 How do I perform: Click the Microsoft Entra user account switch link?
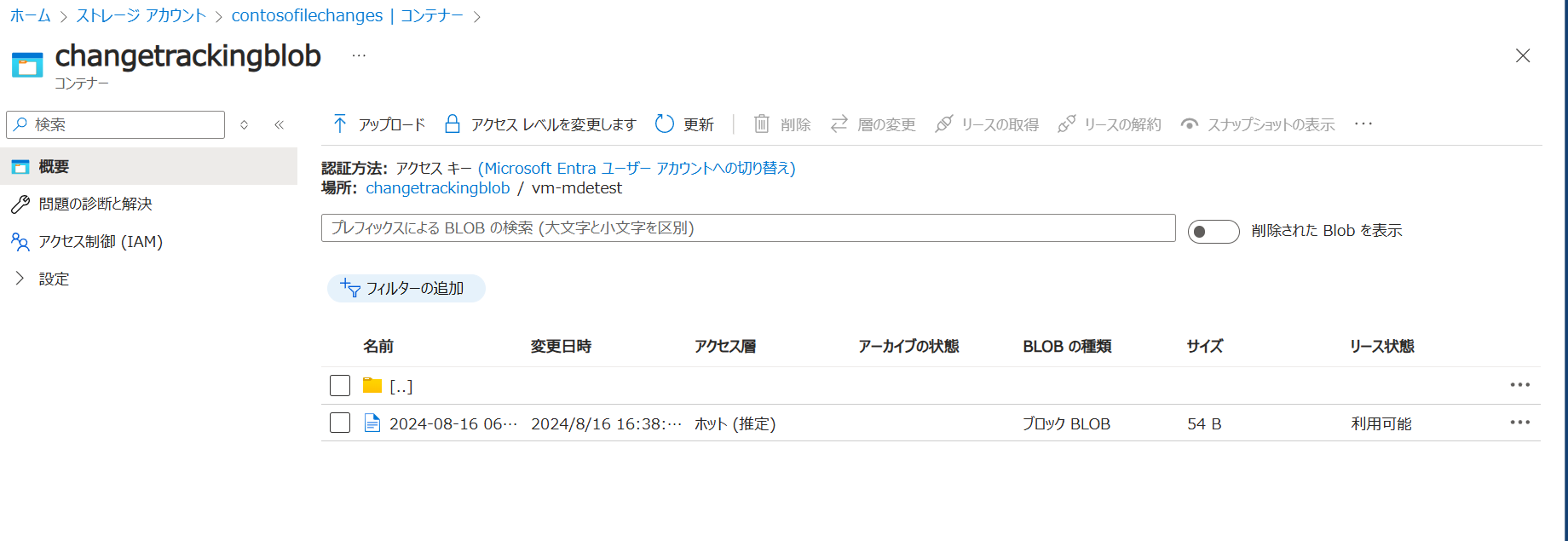(637, 169)
